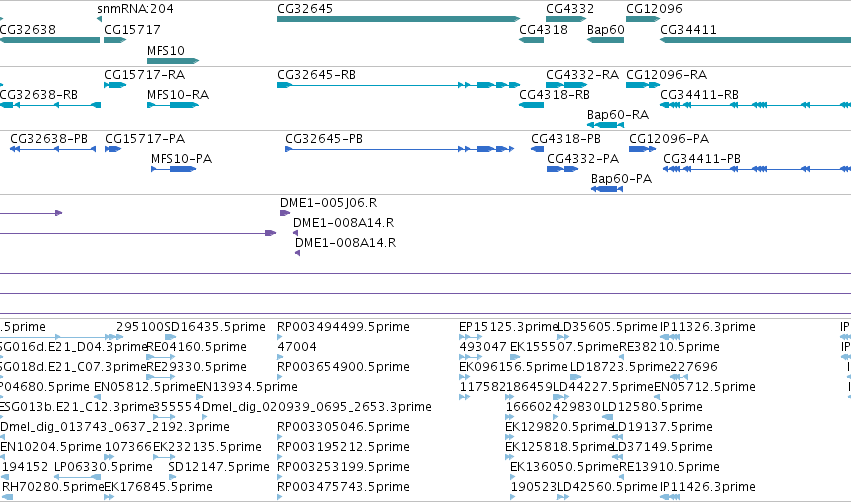Select the CG32638-RB transcript label
The image size is (851, 502).
(x=39, y=95)
